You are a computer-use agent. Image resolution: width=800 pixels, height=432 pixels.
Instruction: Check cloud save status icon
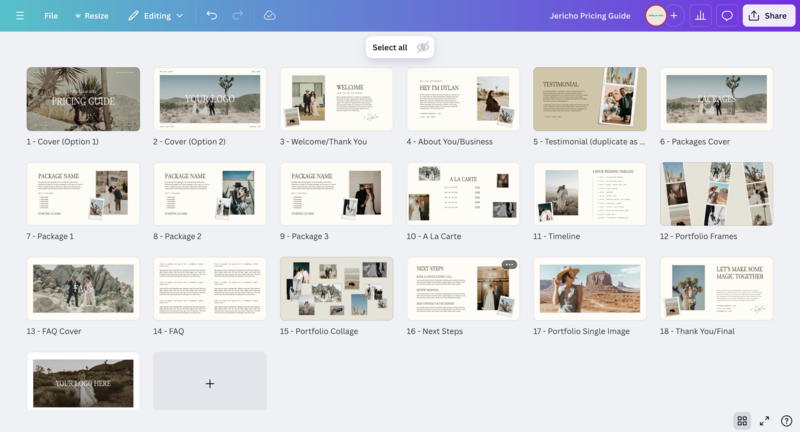coord(269,16)
